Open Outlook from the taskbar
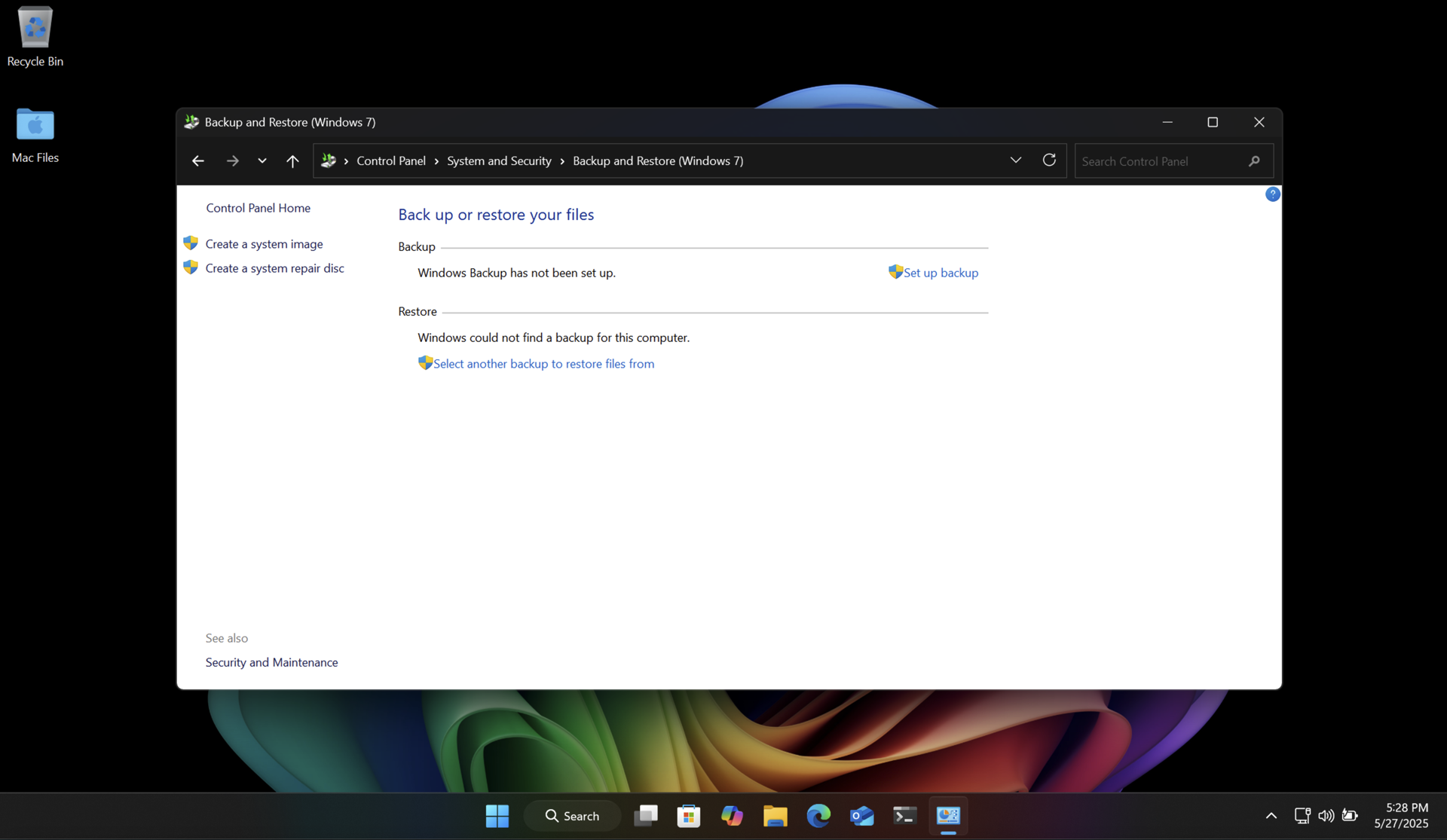Screen dimensions: 1447x840 tap(861, 816)
